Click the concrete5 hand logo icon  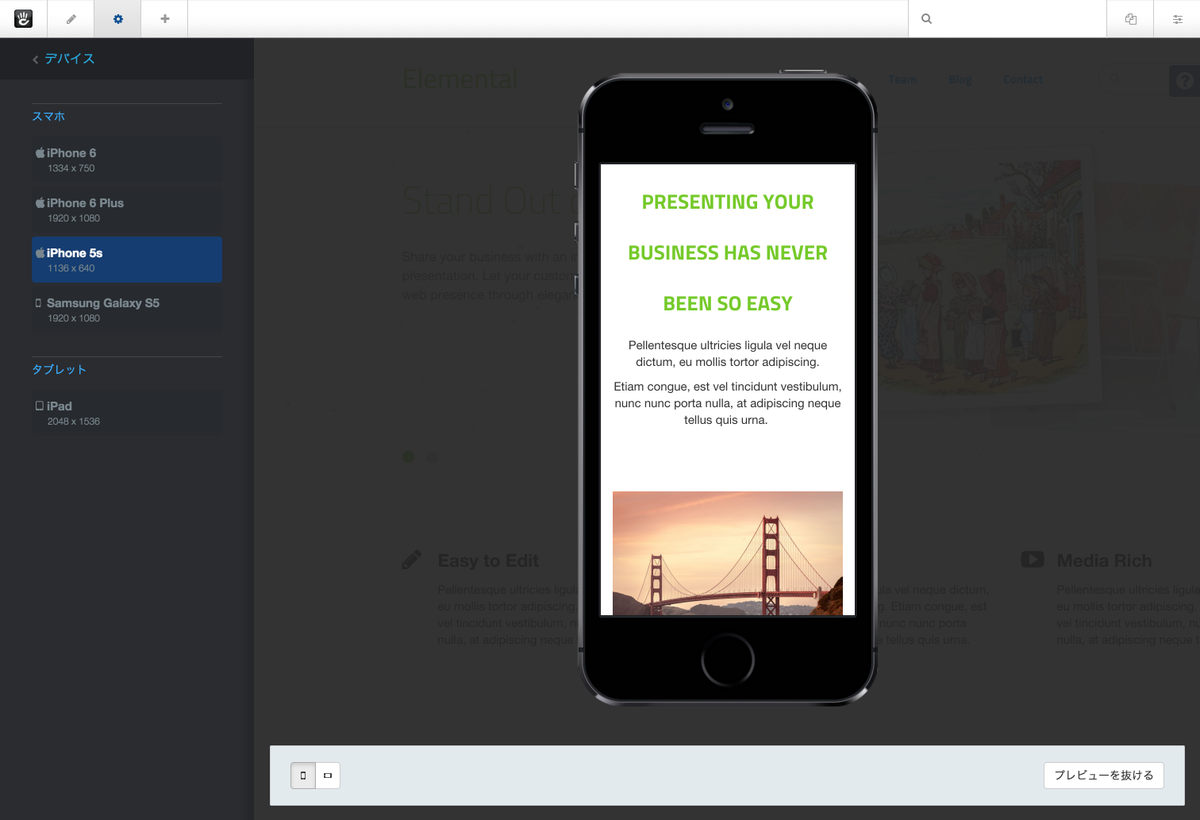tap(23, 19)
